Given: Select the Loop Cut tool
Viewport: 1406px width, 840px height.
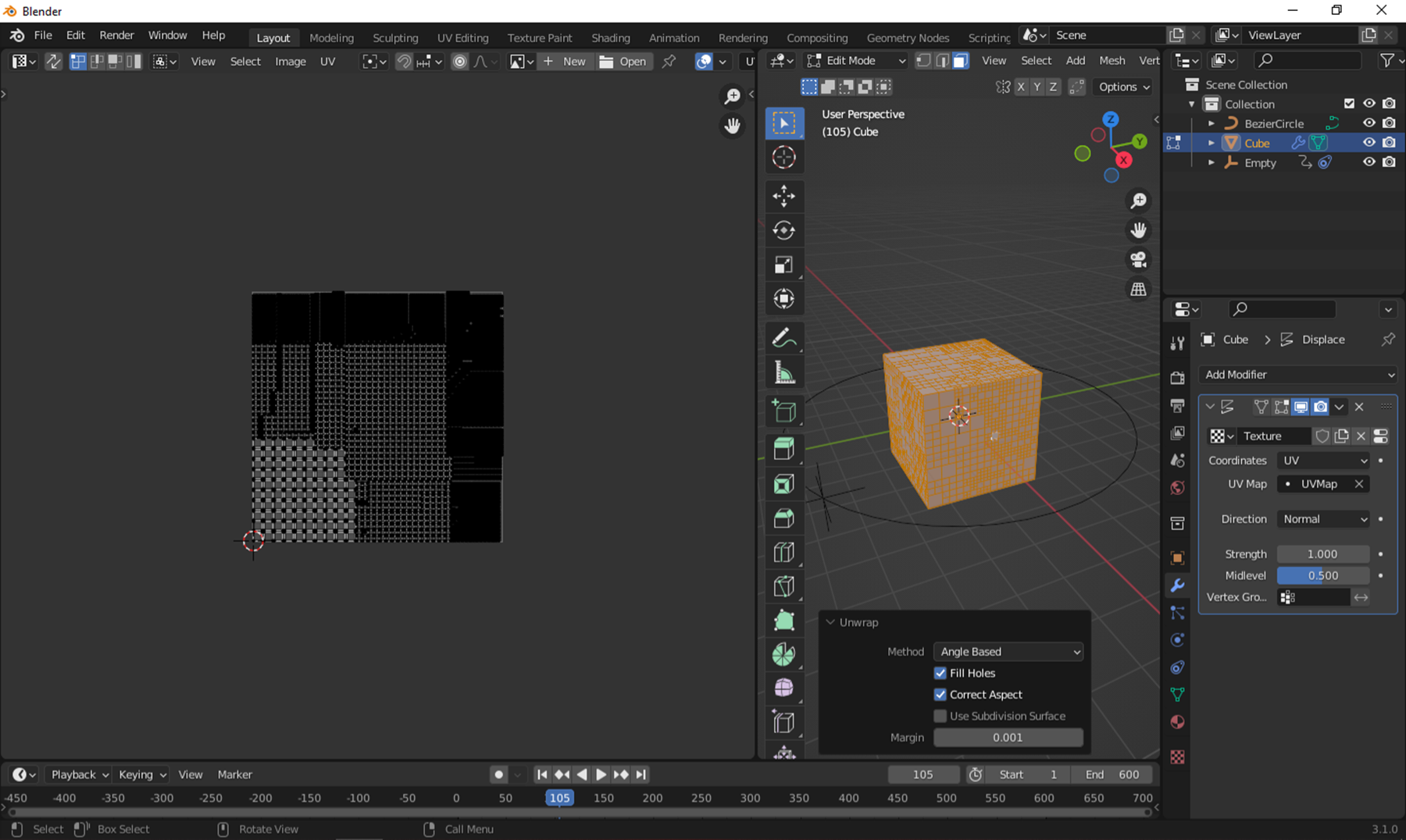Looking at the screenshot, I should pyautogui.click(x=783, y=553).
